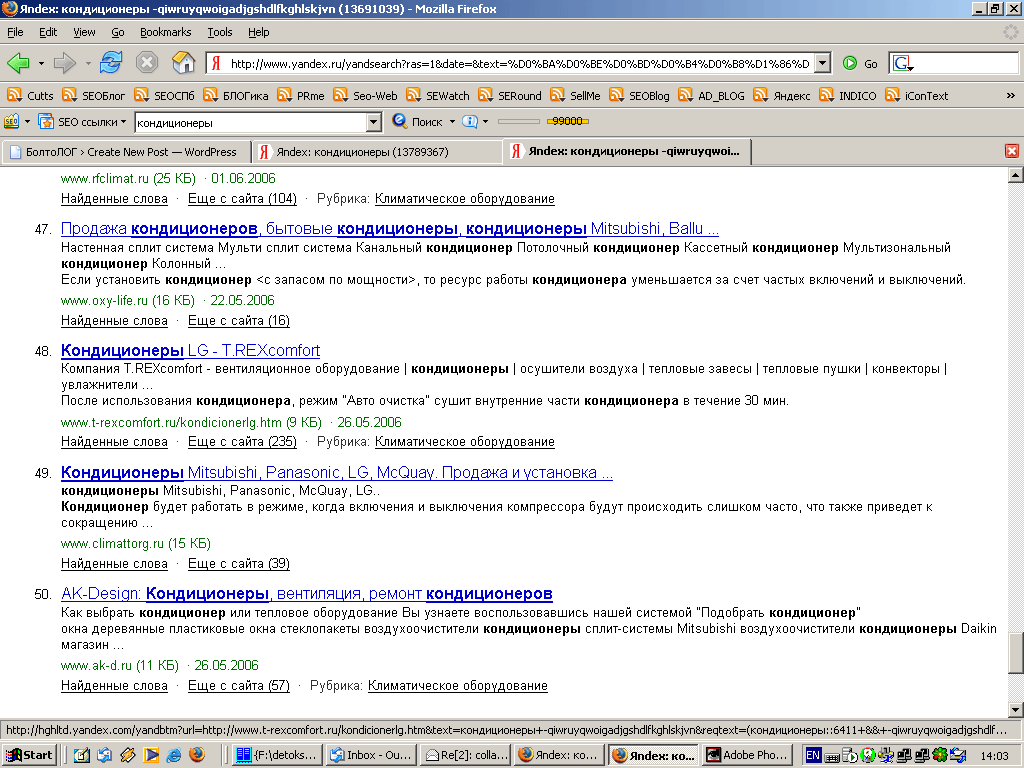Switch to БолтоЛОГ Create New Post tab
Screen dimensions: 1024x768
127,152
